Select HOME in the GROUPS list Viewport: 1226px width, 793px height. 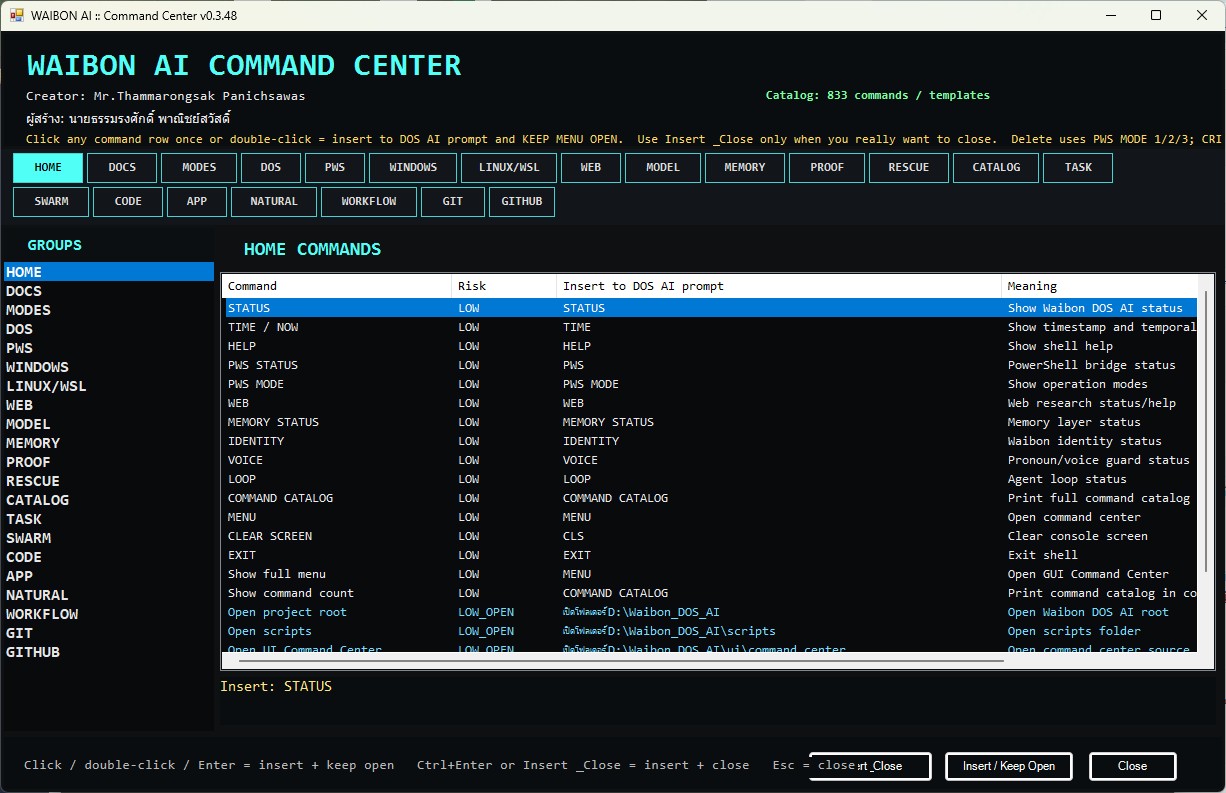(x=109, y=272)
